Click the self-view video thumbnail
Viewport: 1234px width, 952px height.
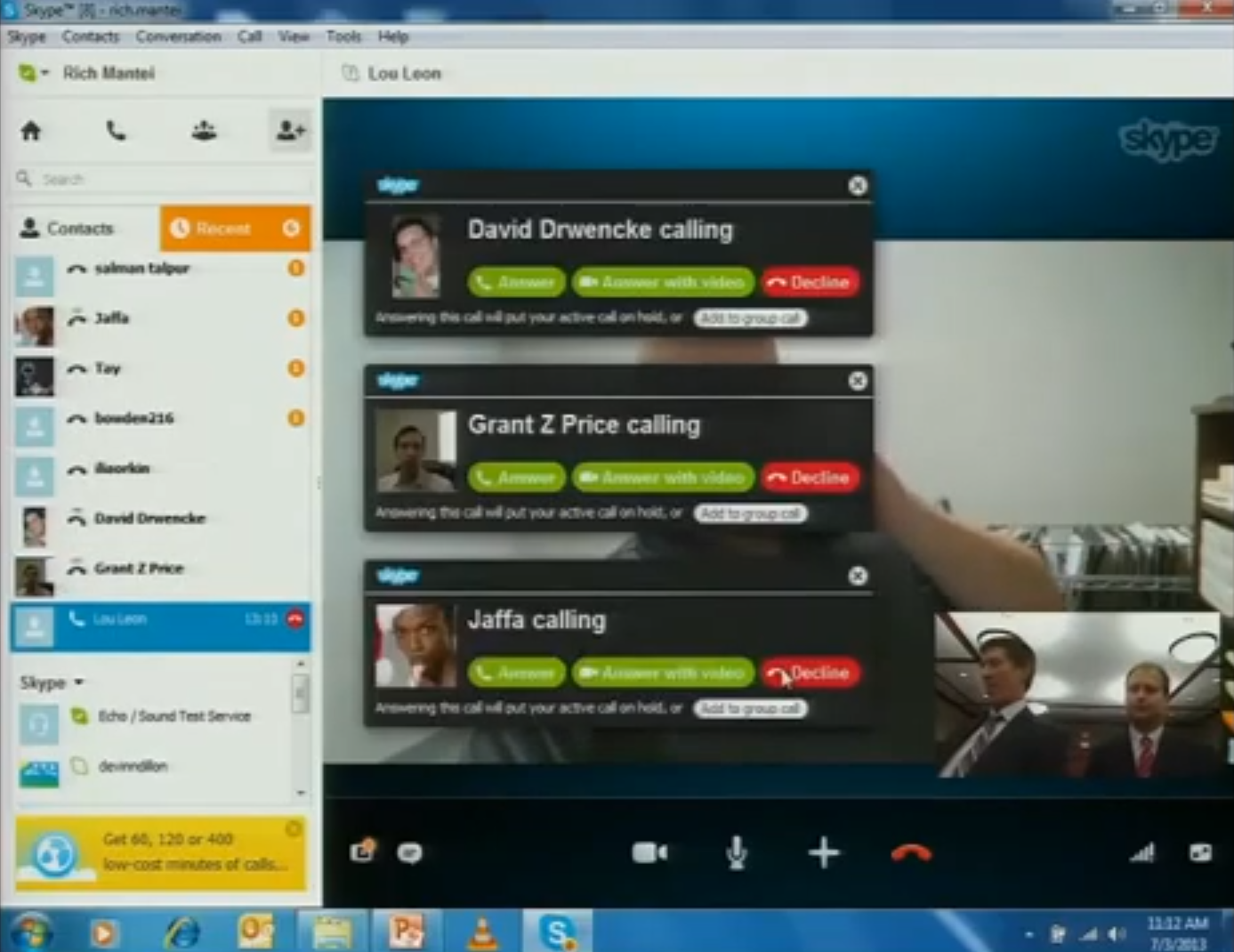point(1077,694)
